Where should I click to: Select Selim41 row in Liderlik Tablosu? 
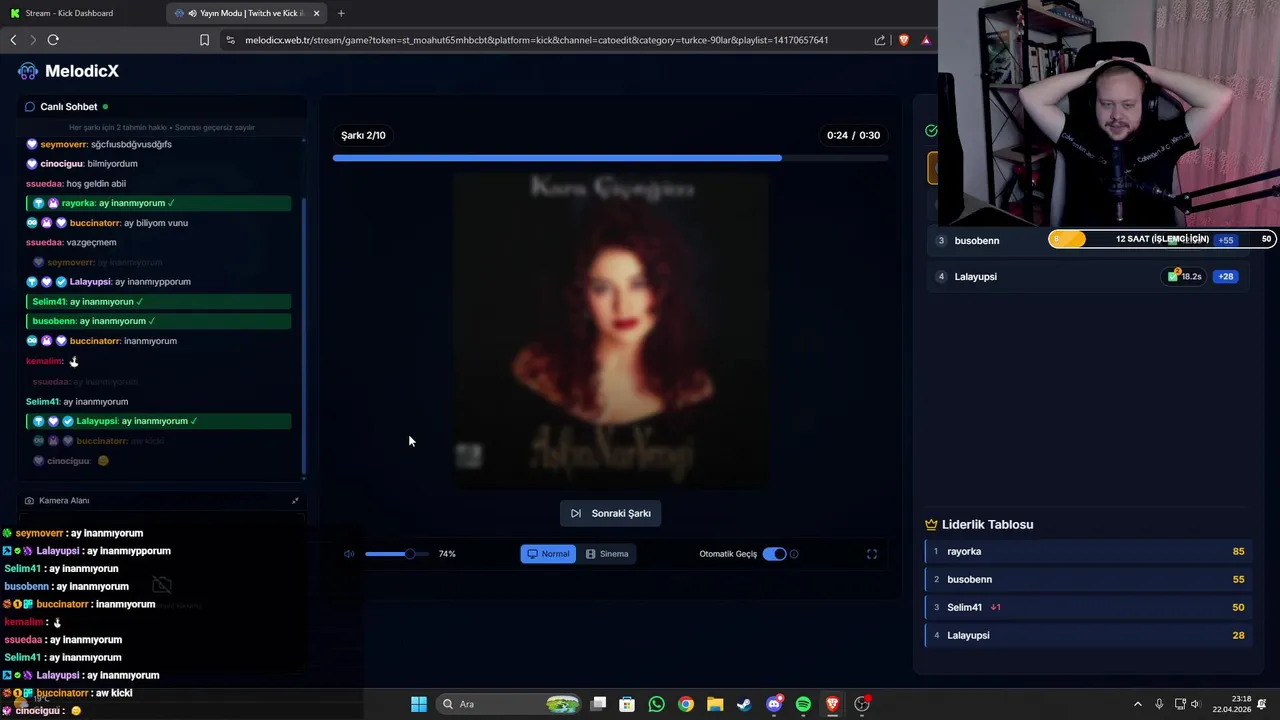click(x=1088, y=608)
